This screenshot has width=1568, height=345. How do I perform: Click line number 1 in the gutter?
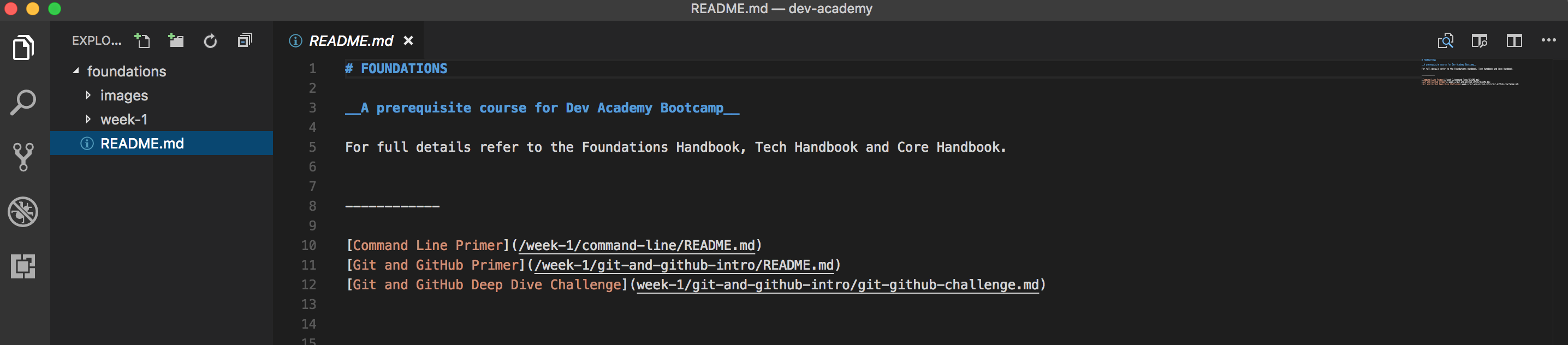point(312,69)
